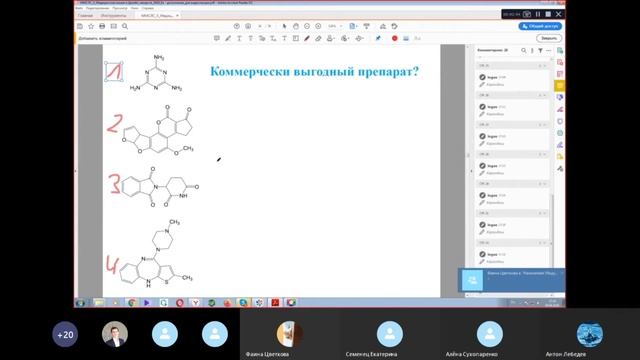Click the line thickness icon
The height and width of the screenshot is (360, 640).
point(406,38)
